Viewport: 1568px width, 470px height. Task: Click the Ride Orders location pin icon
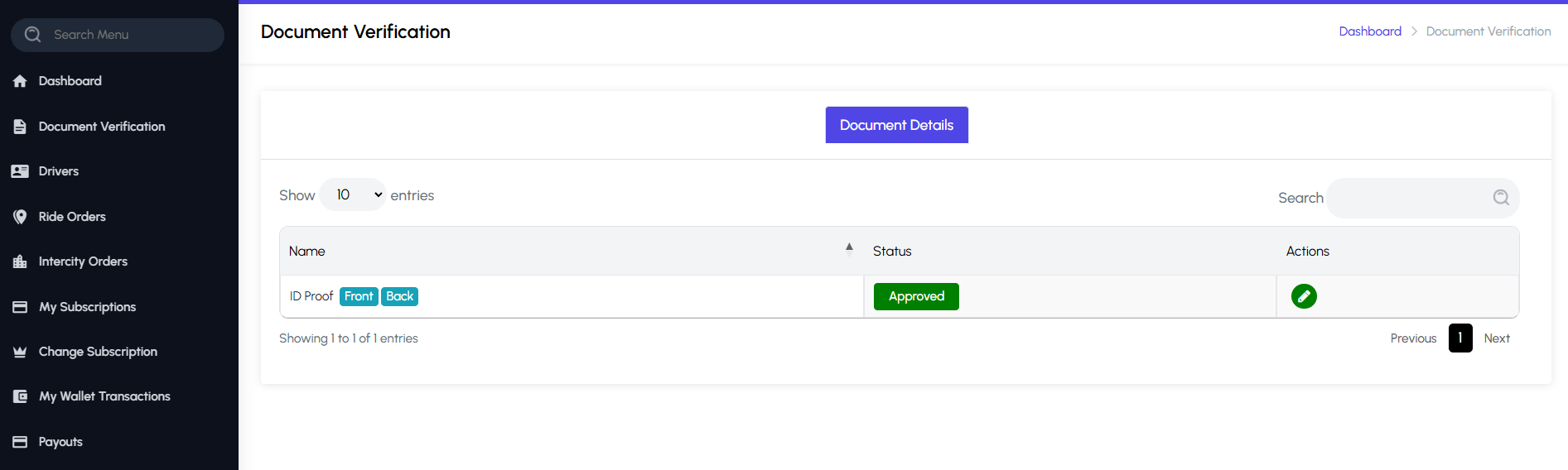20,217
